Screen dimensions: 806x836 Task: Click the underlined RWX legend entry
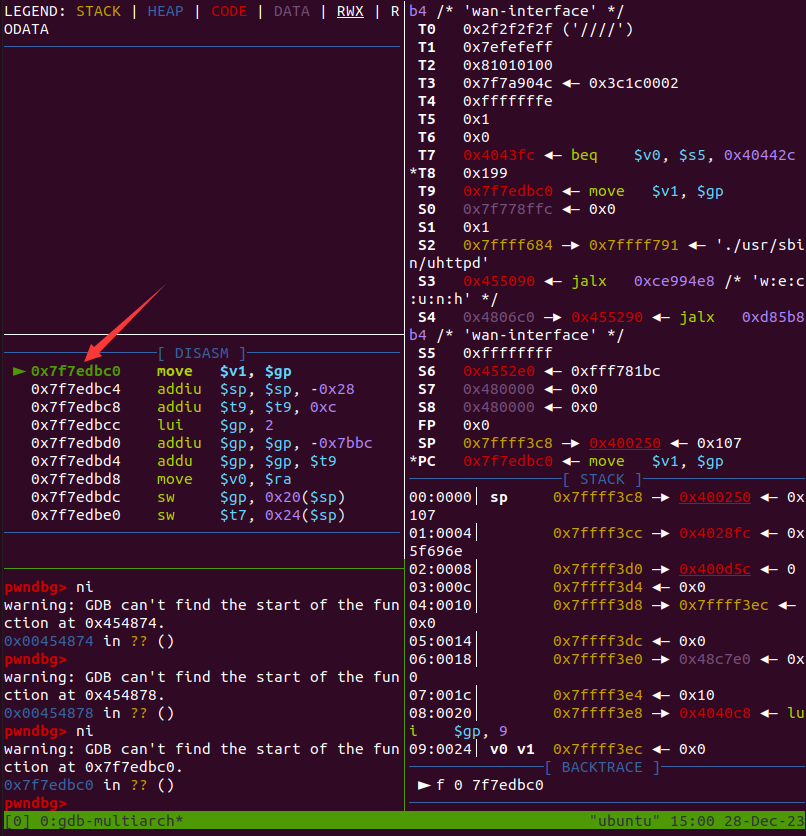[x=350, y=11]
